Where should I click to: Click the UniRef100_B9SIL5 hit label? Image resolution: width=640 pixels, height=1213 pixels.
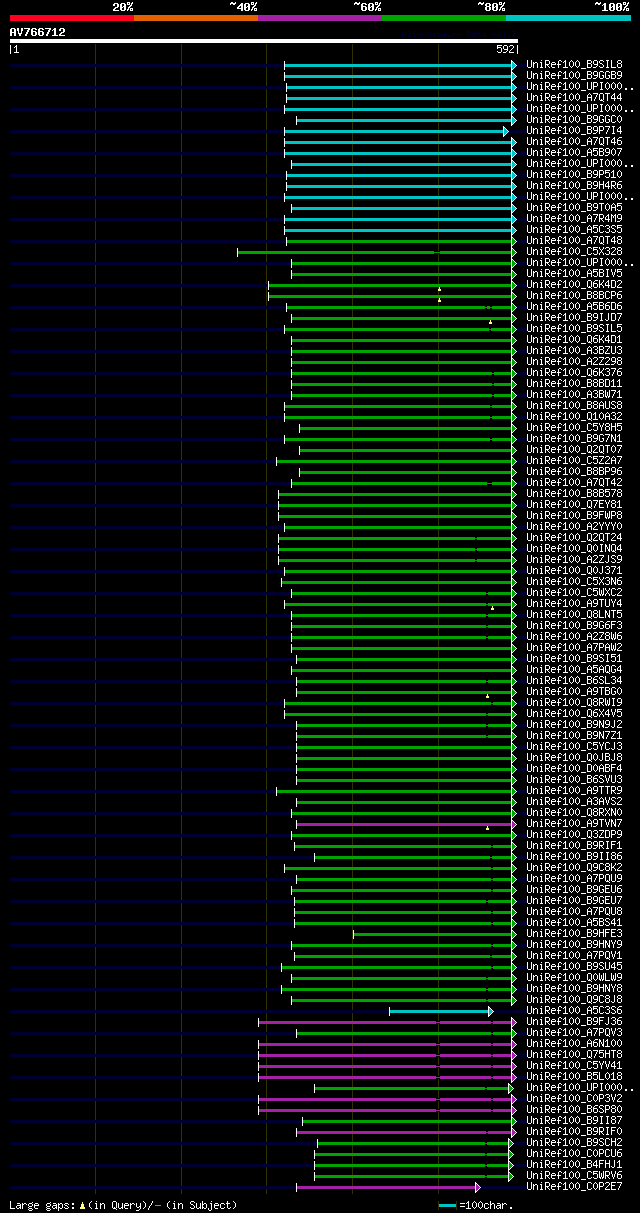pos(574,329)
